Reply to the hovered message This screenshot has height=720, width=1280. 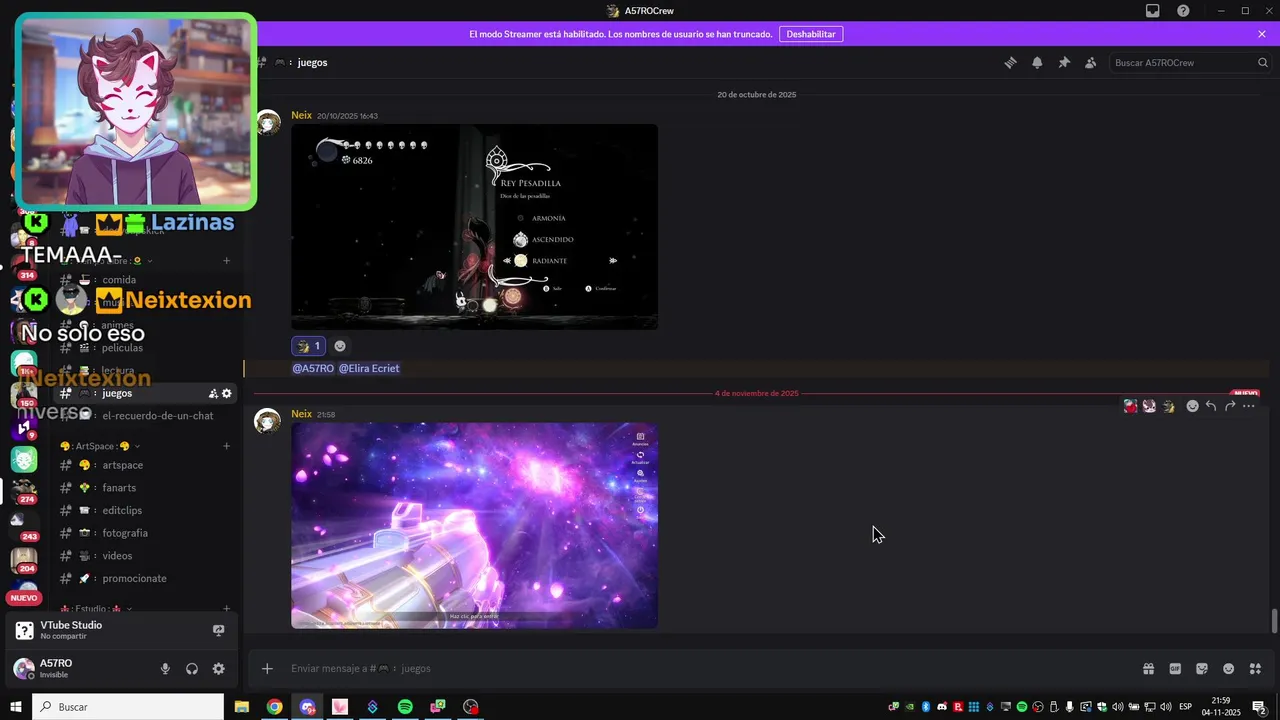[1211, 406]
